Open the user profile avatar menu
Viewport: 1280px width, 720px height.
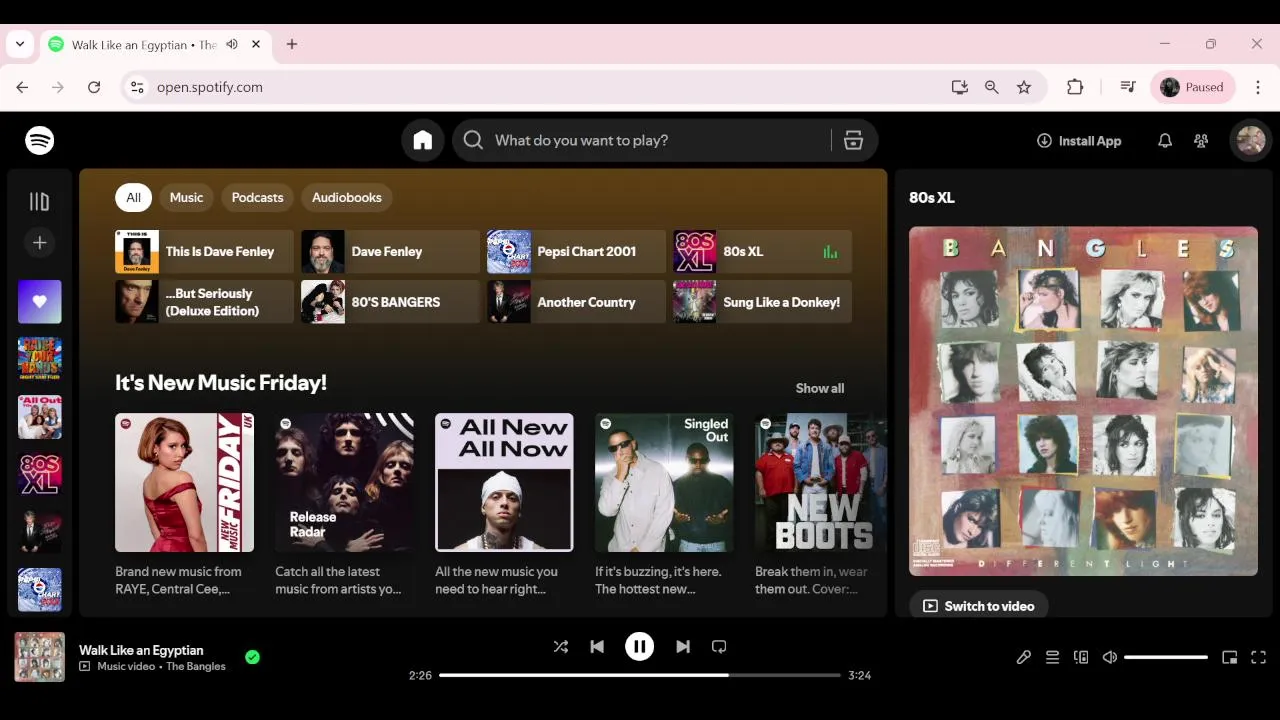pos(1251,141)
